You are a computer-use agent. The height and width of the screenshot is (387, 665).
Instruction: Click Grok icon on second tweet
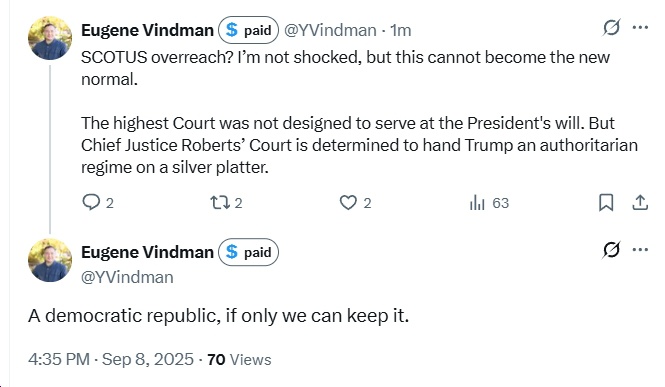coord(611,250)
